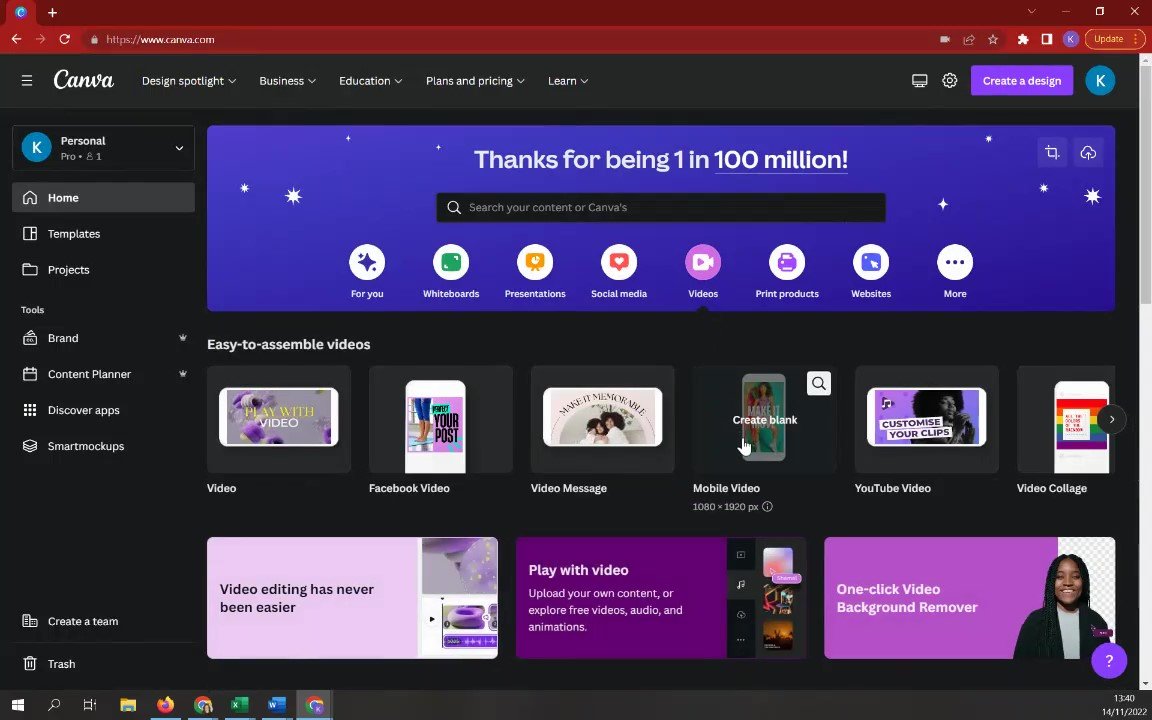Click the page vertical scrollbar
Screen dimensions: 1152x720
(x=1145, y=184)
